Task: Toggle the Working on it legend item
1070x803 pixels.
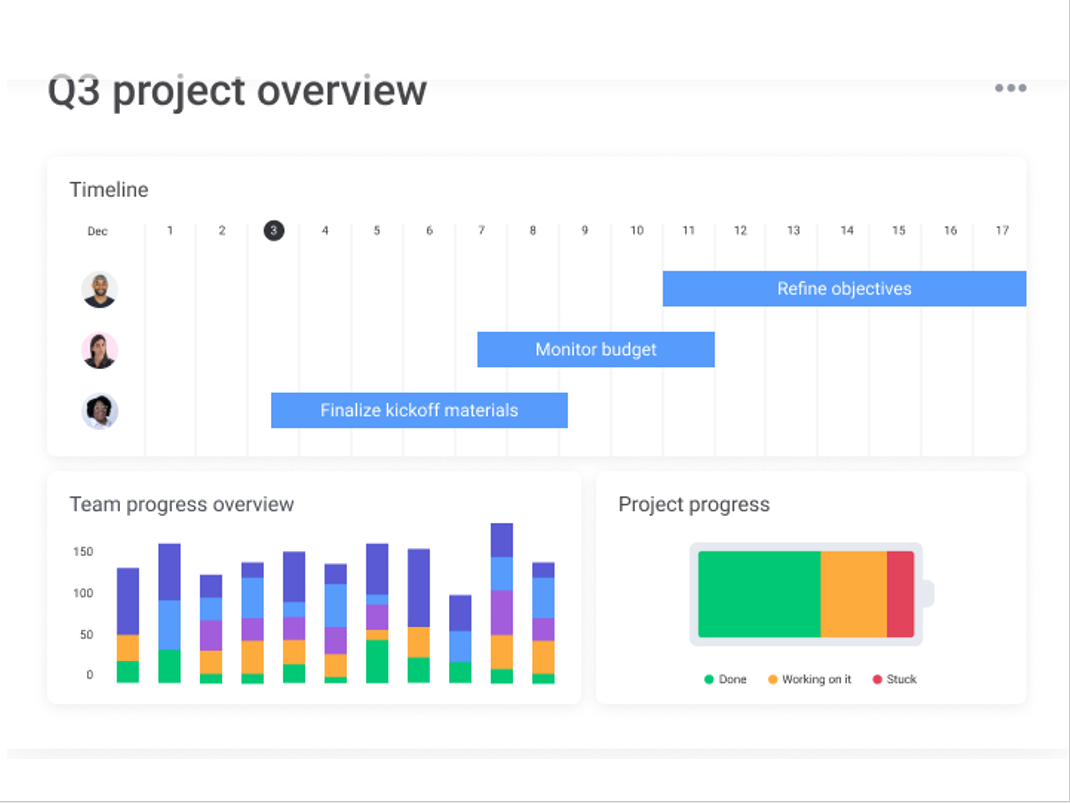Action: pyautogui.click(x=810, y=680)
